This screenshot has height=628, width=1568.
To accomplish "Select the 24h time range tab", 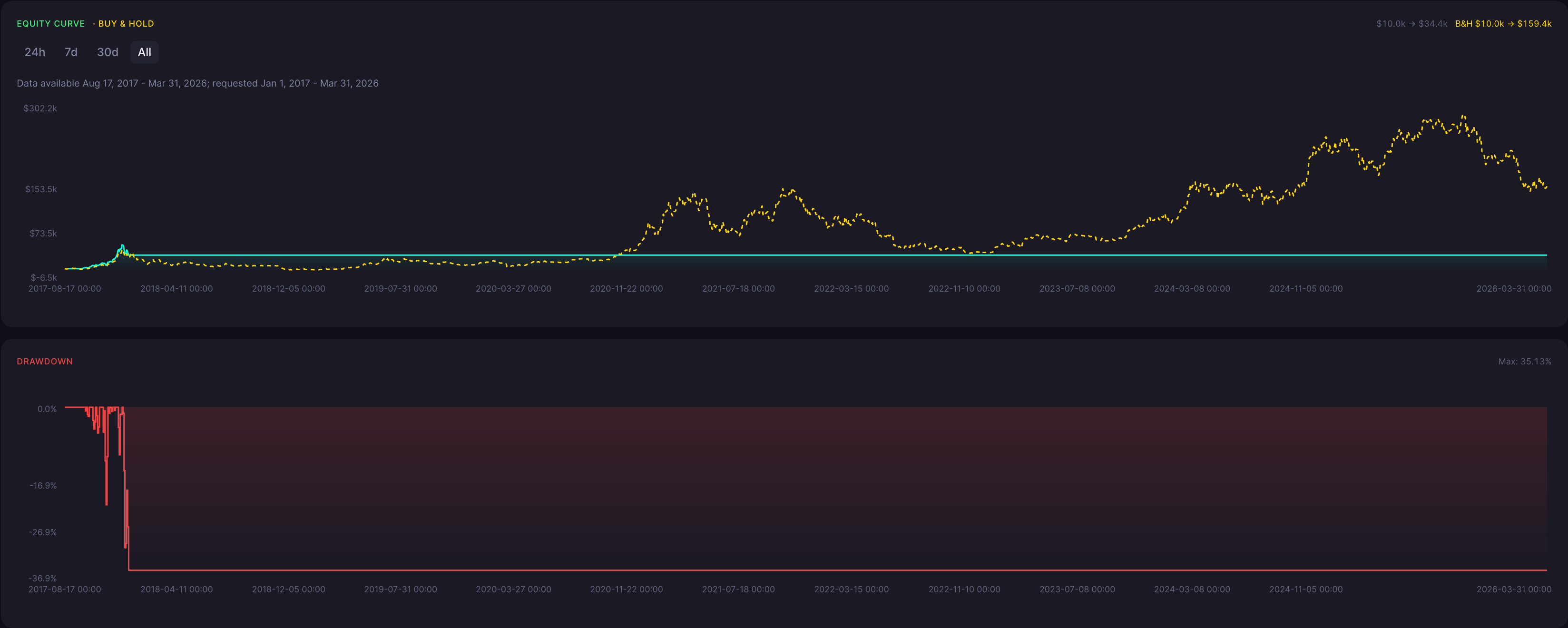I will 35,52.
